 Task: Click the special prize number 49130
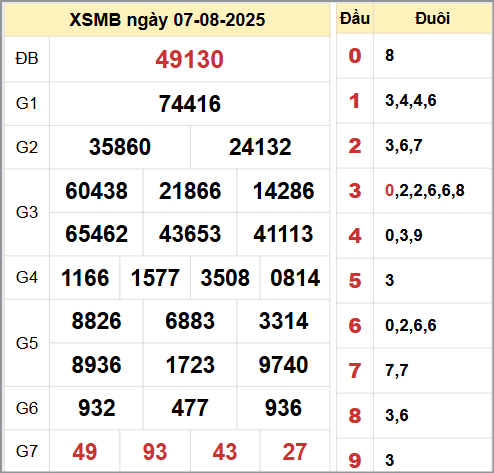tap(189, 59)
